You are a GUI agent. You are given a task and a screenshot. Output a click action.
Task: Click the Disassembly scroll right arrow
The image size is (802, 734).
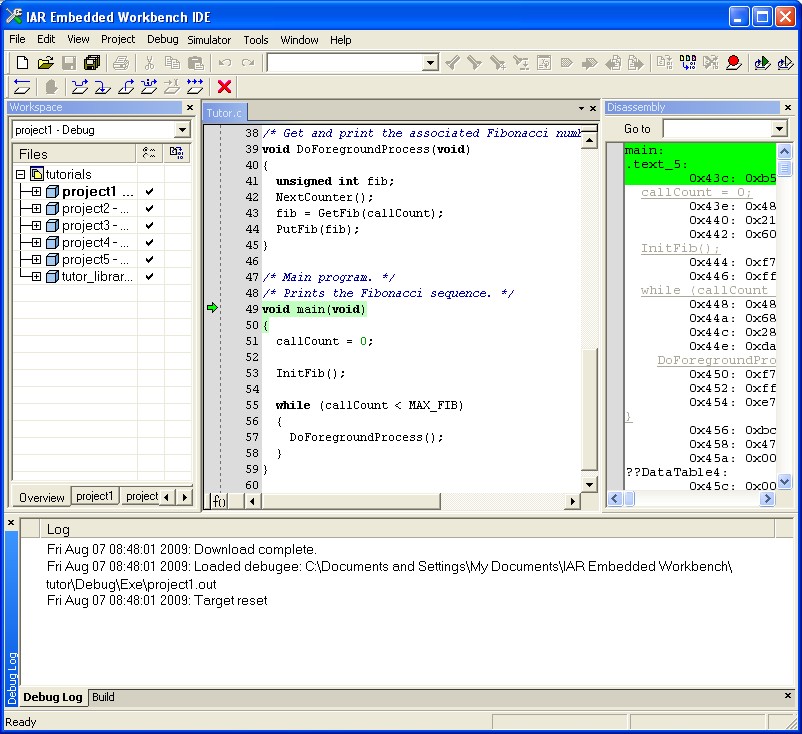coord(766,498)
